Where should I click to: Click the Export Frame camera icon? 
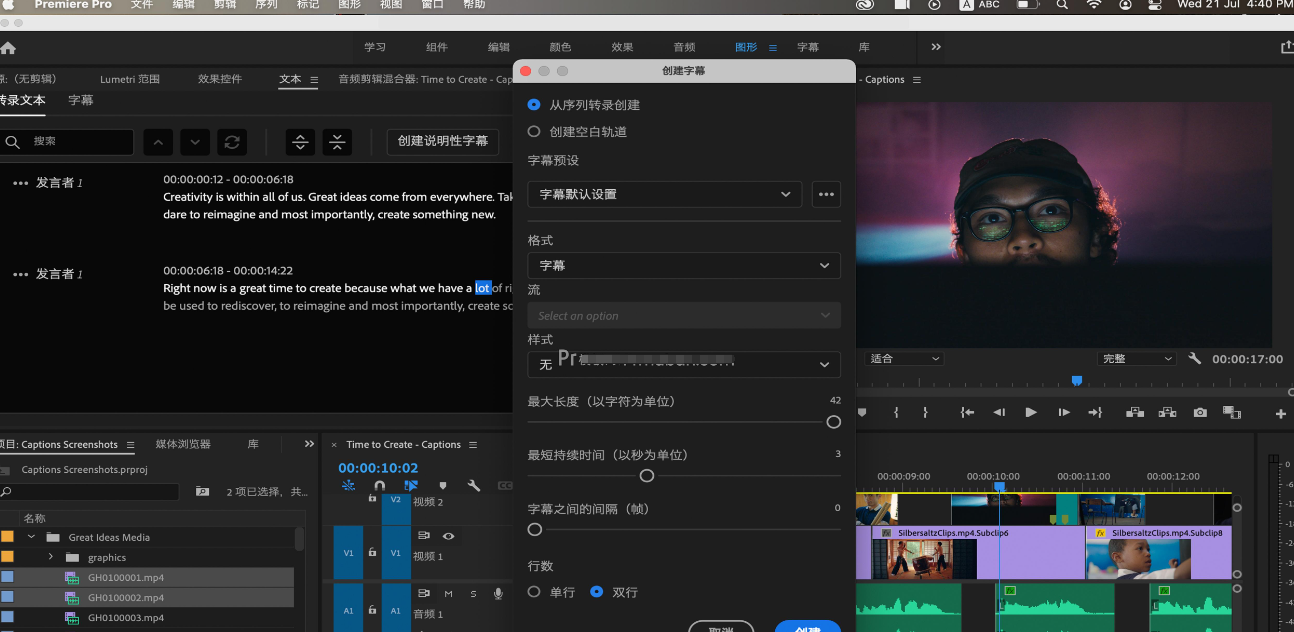1200,412
